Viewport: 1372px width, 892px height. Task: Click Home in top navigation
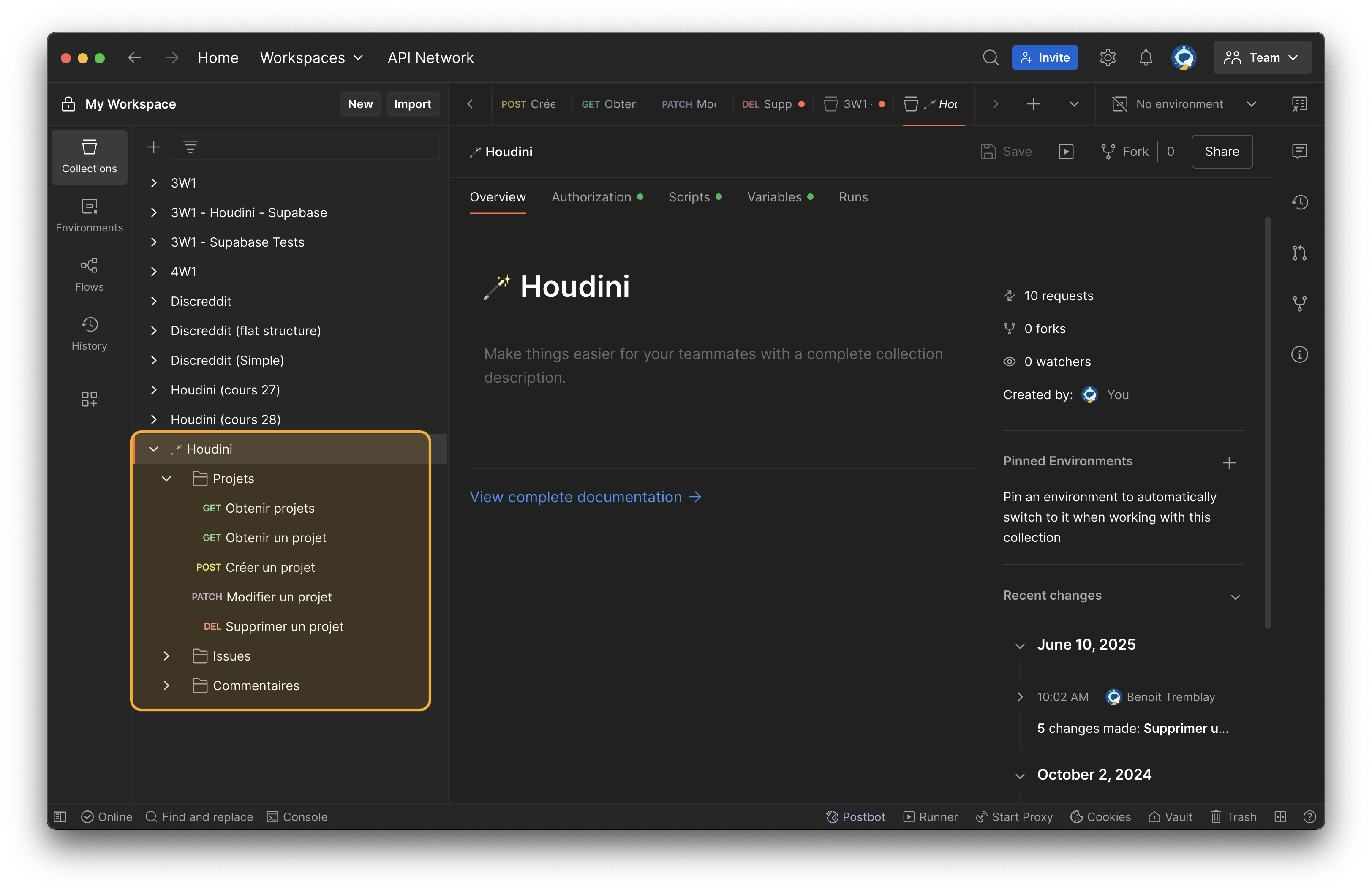218,57
